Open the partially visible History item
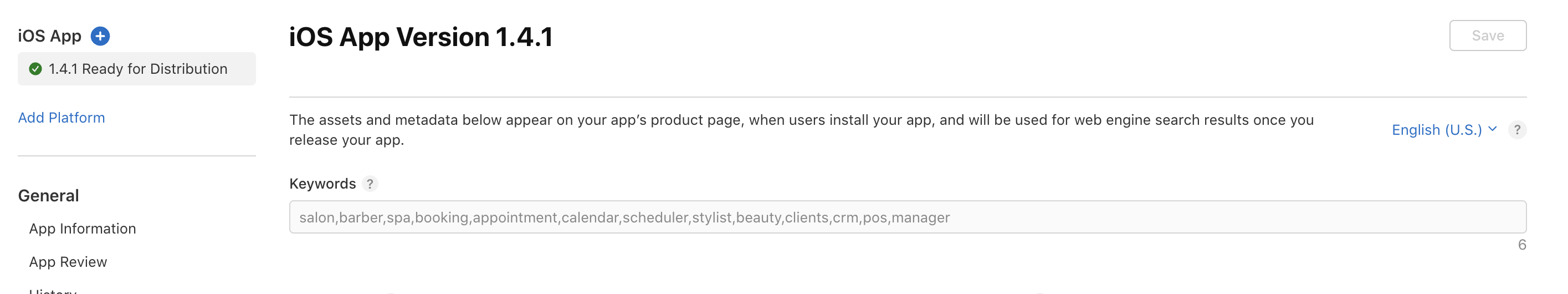 53,290
